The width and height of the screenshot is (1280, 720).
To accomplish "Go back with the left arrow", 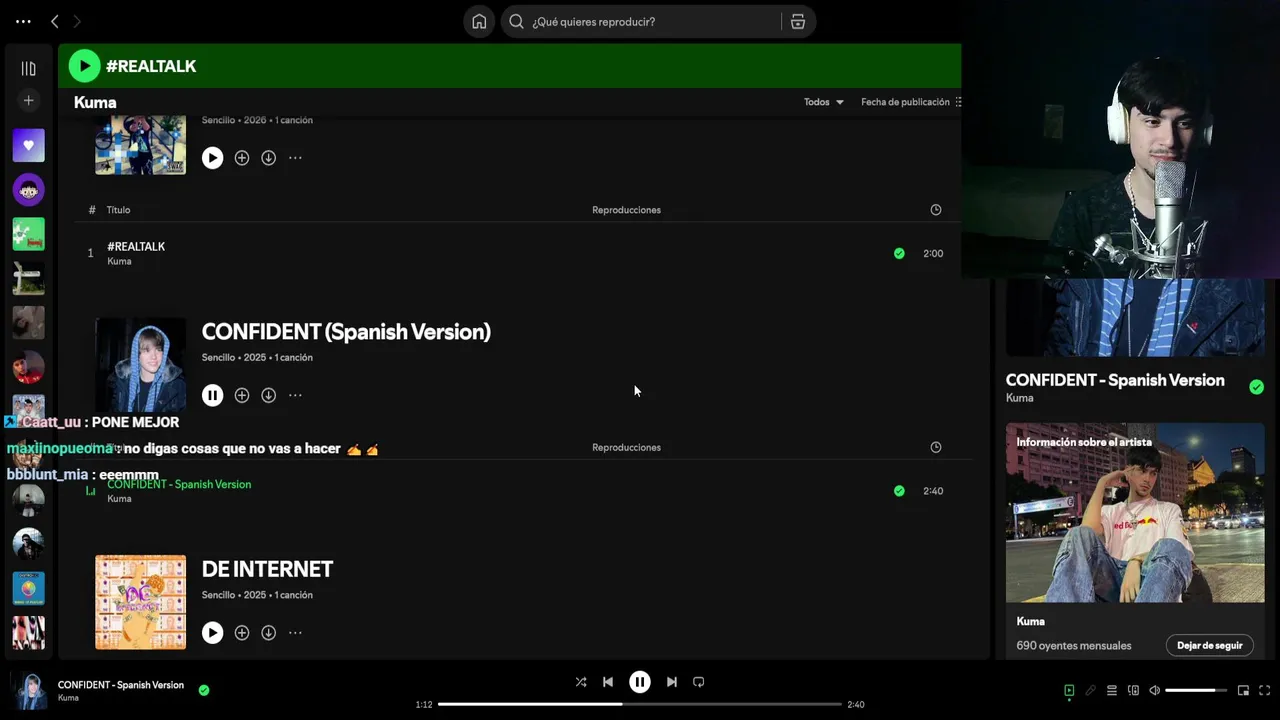I will point(54,21).
